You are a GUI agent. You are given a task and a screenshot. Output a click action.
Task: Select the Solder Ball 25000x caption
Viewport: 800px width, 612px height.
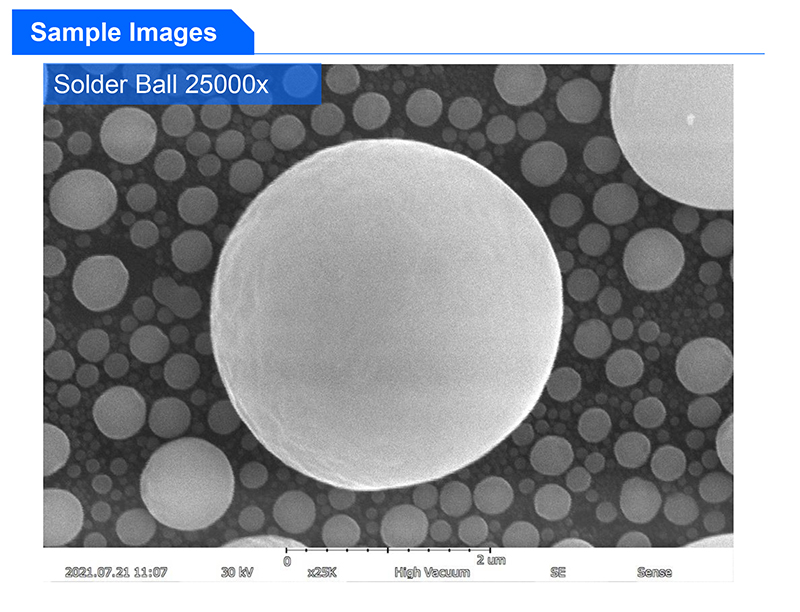(161, 84)
